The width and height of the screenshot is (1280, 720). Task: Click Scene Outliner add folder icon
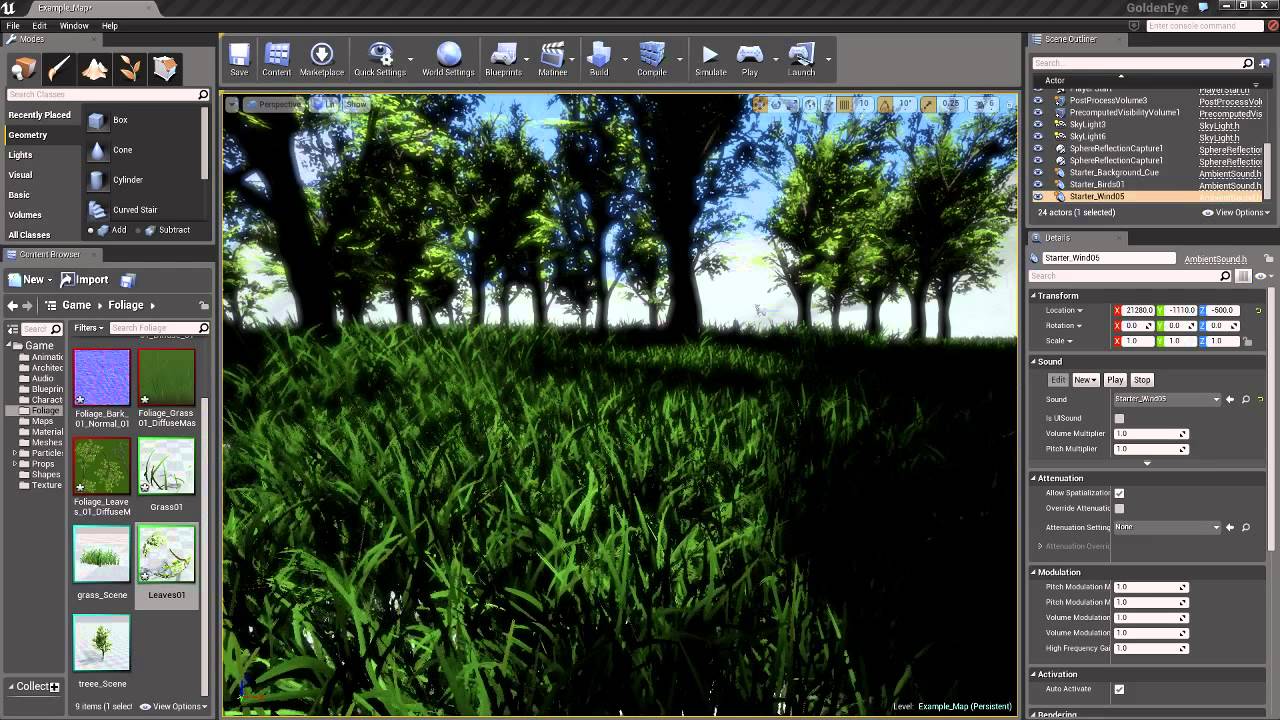coord(1265,63)
